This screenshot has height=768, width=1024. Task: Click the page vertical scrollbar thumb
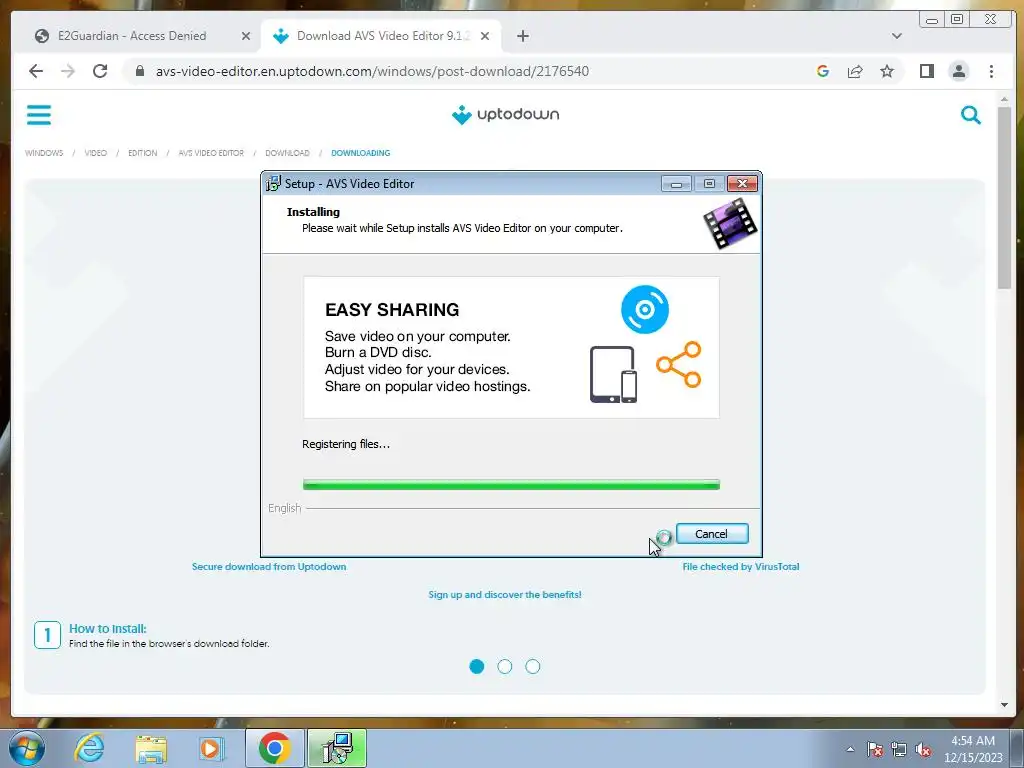[x=1004, y=197]
